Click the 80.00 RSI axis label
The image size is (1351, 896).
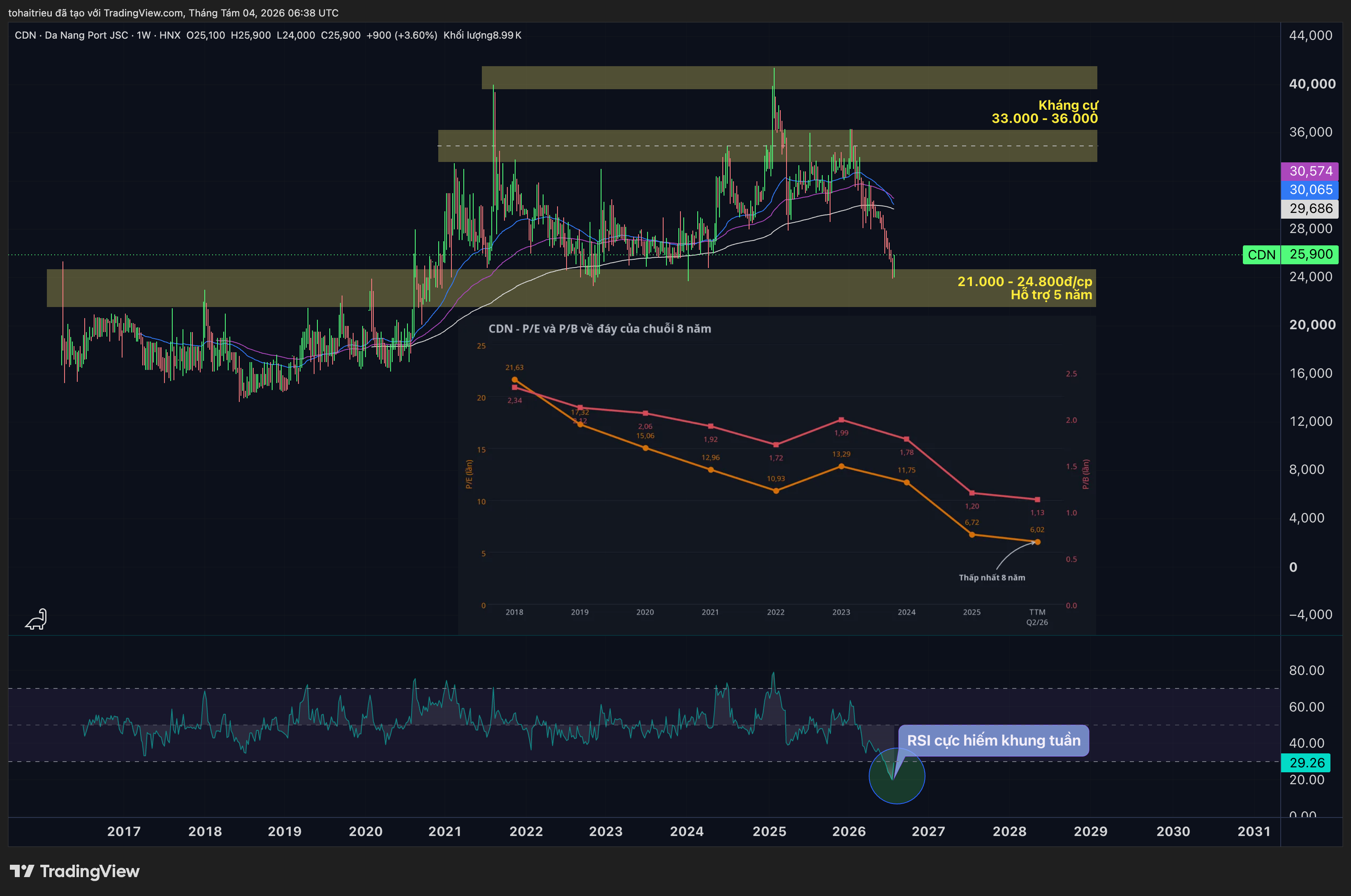pyautogui.click(x=1307, y=670)
